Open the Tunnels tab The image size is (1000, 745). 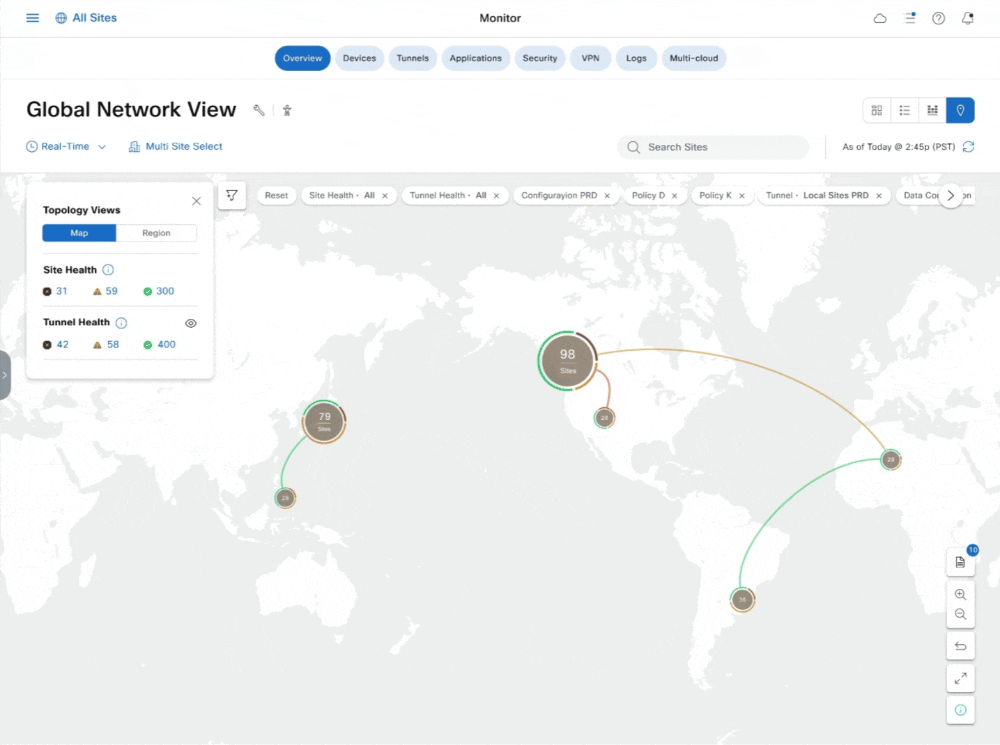(412, 58)
